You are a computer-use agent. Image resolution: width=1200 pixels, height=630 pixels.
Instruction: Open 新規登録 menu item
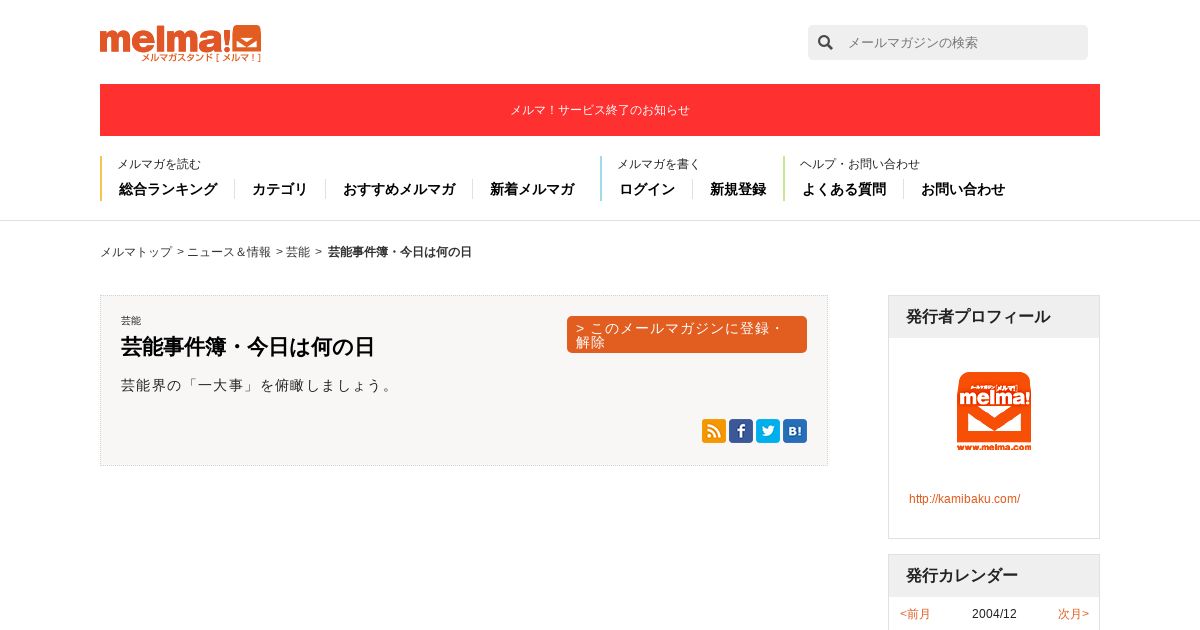738,189
